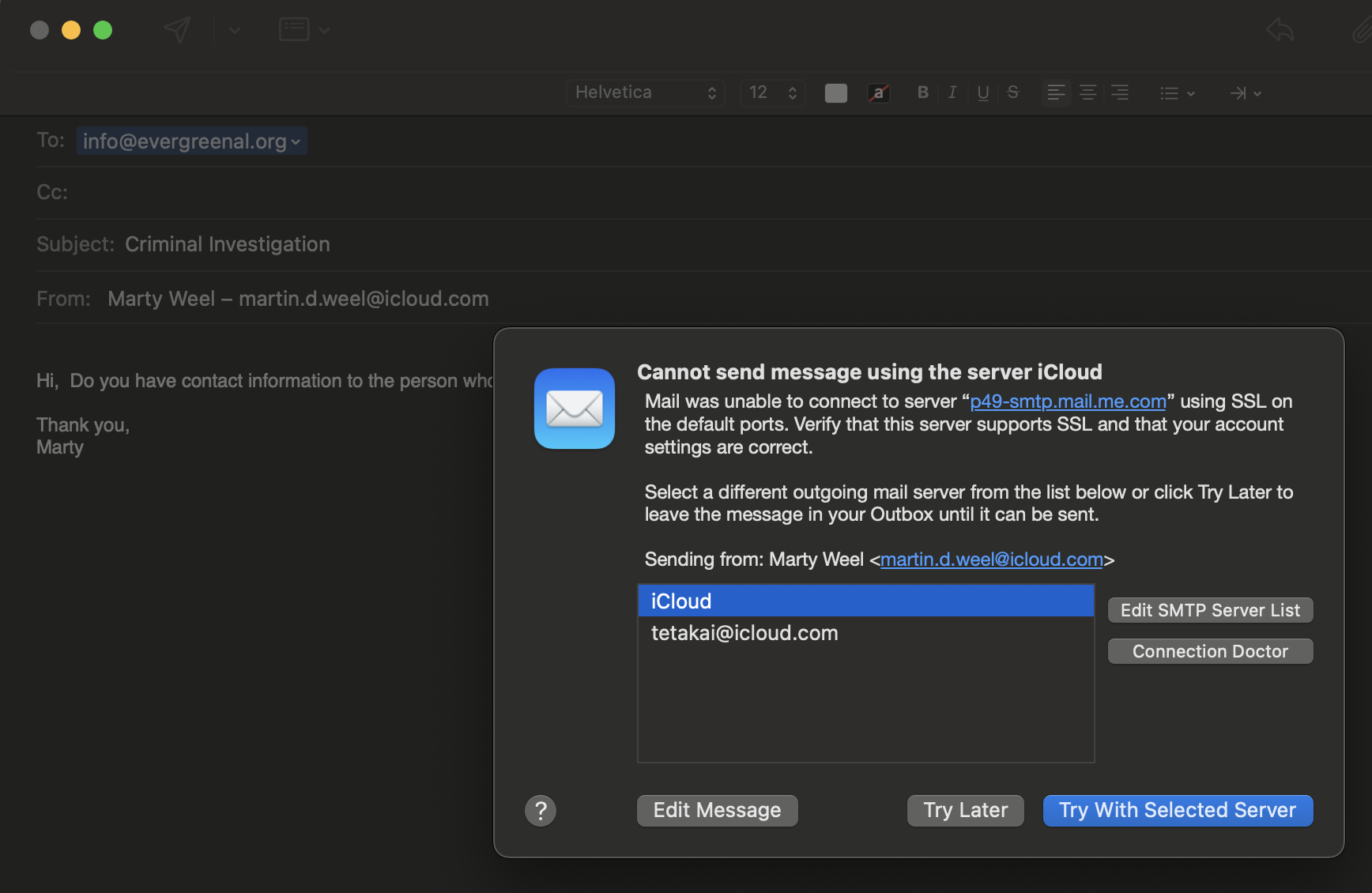
Task: Click the Subject field Criminal Investigation
Action: (228, 244)
